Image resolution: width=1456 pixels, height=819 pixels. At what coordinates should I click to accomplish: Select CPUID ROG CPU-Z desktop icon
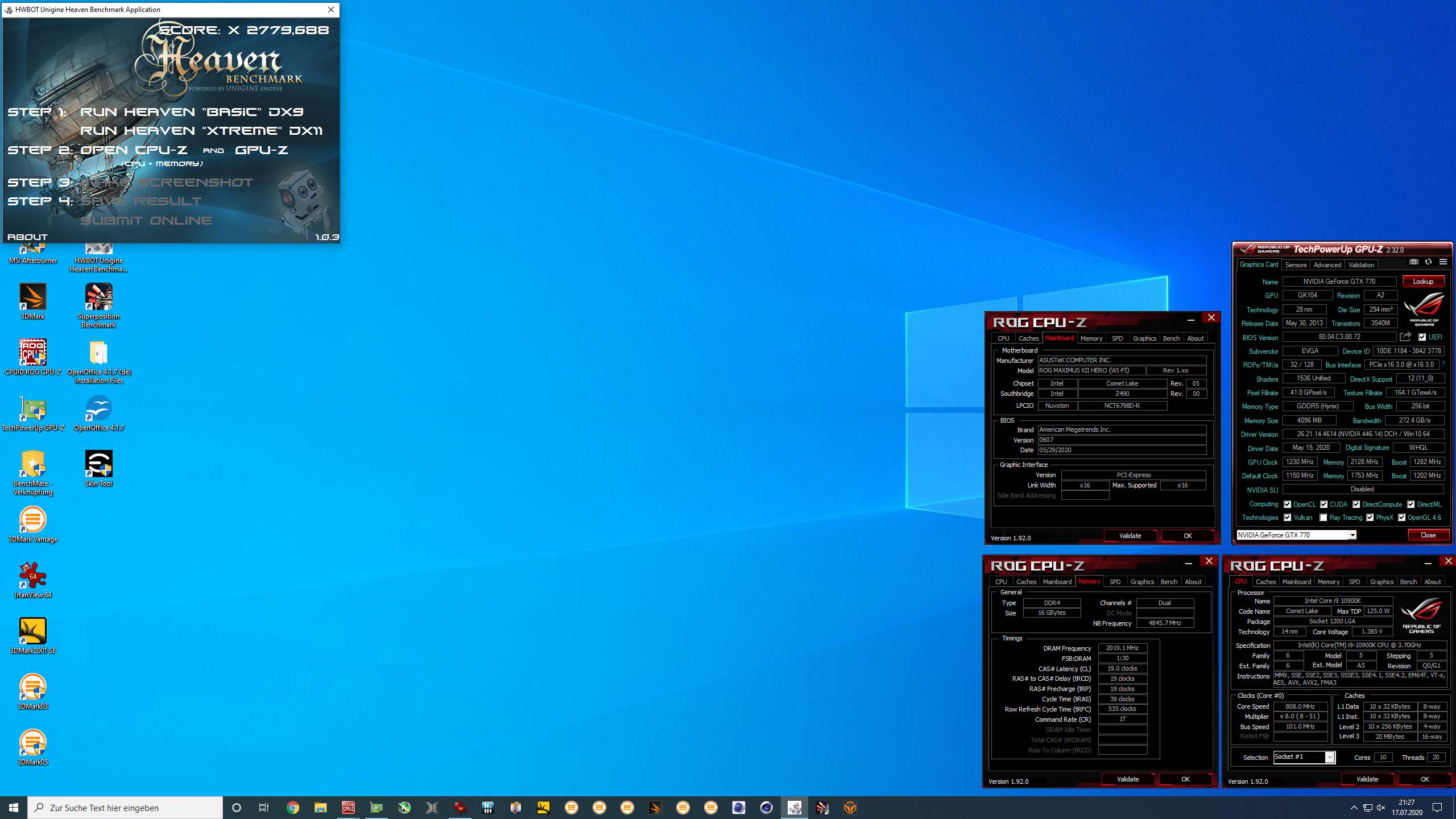(33, 357)
